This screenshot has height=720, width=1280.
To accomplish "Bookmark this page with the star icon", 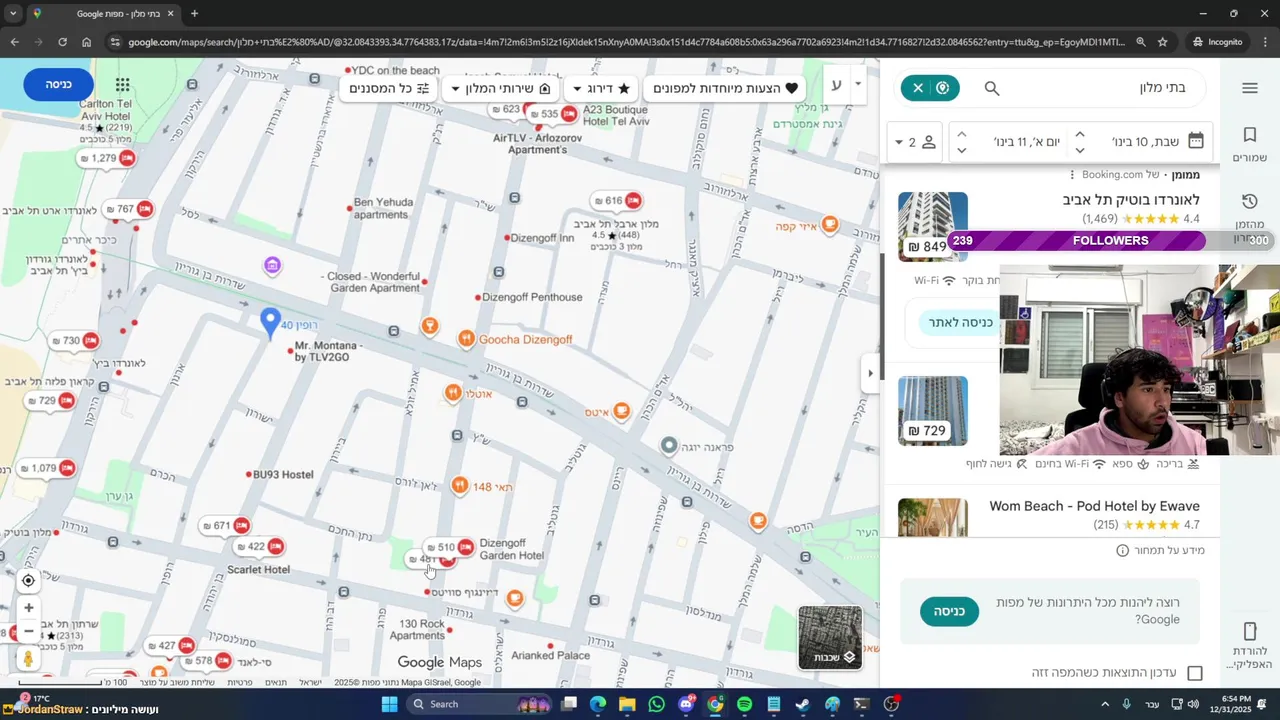I will click(x=1162, y=42).
